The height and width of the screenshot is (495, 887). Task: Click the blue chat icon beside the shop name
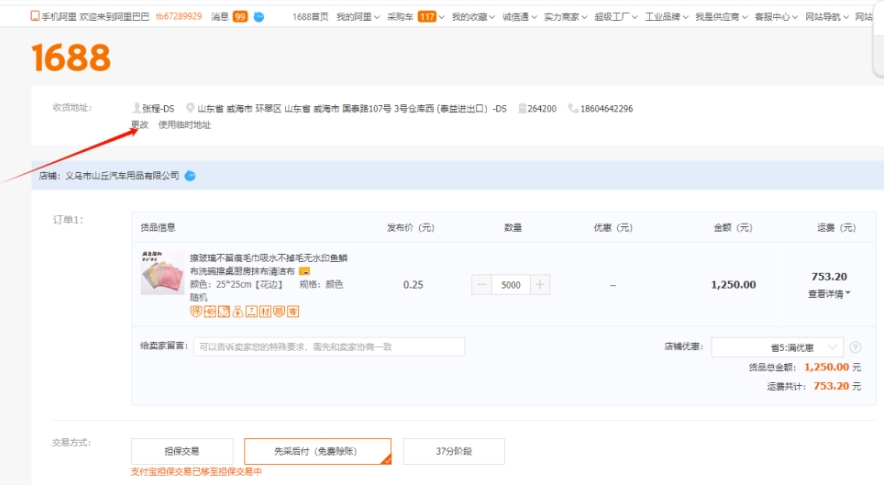191,176
